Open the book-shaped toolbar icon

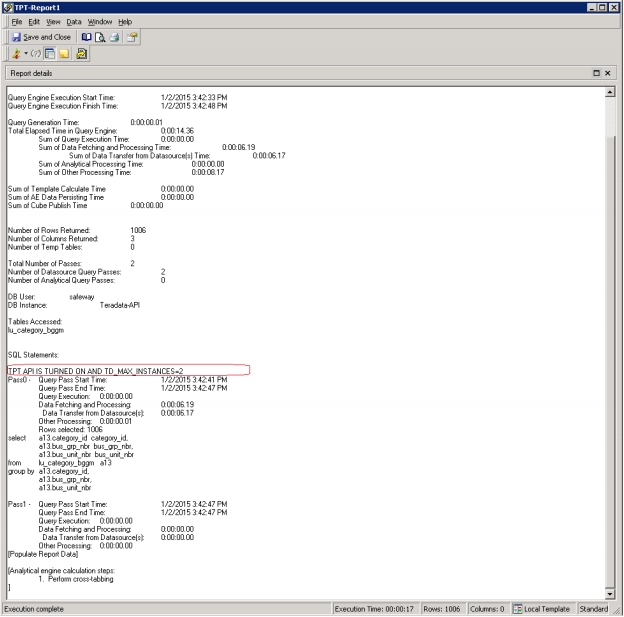tap(86, 37)
